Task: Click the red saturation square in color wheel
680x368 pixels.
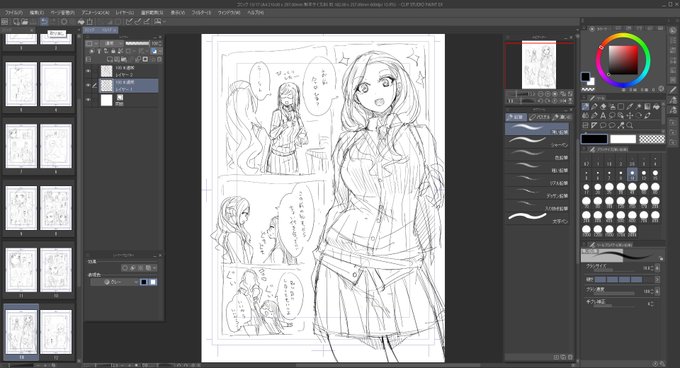Action: [x=623, y=60]
